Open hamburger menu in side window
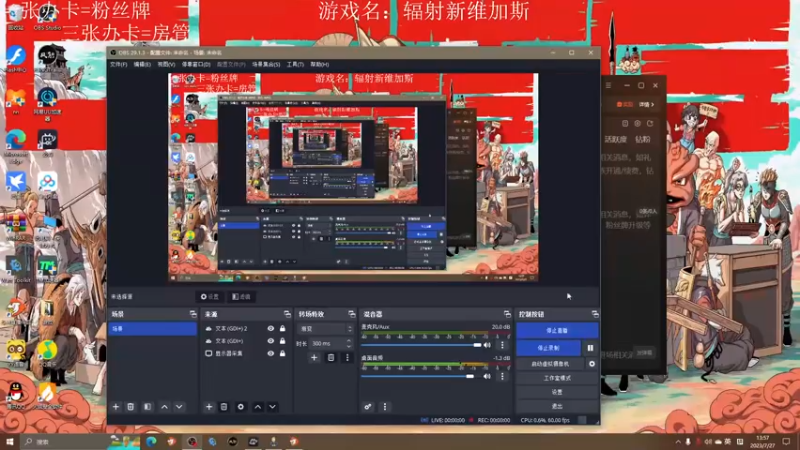The image size is (800, 450). (x=608, y=85)
